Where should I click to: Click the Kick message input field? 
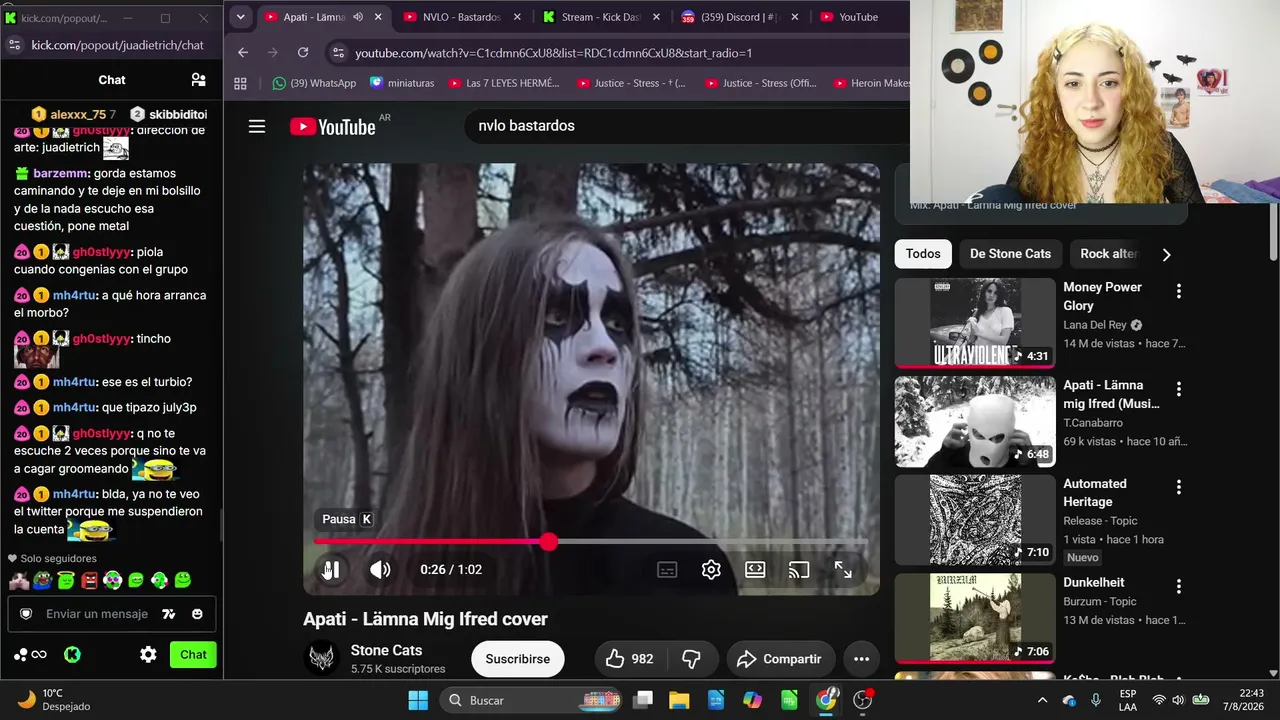click(x=97, y=614)
